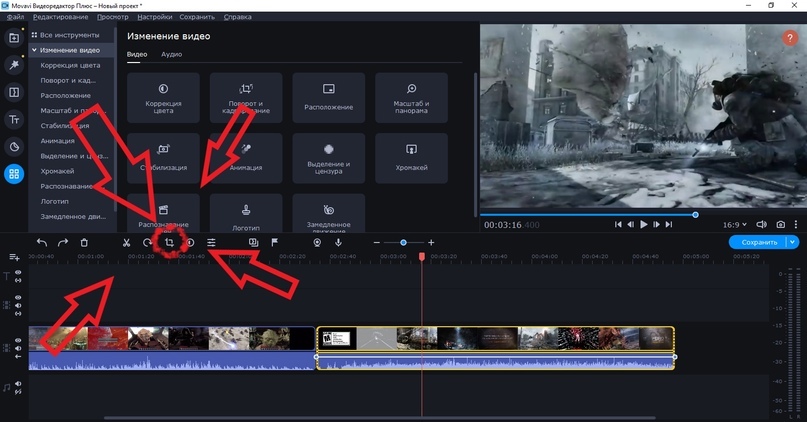Toggle overlay track link icon
The image size is (807, 422).
pyautogui.click(x=18, y=313)
